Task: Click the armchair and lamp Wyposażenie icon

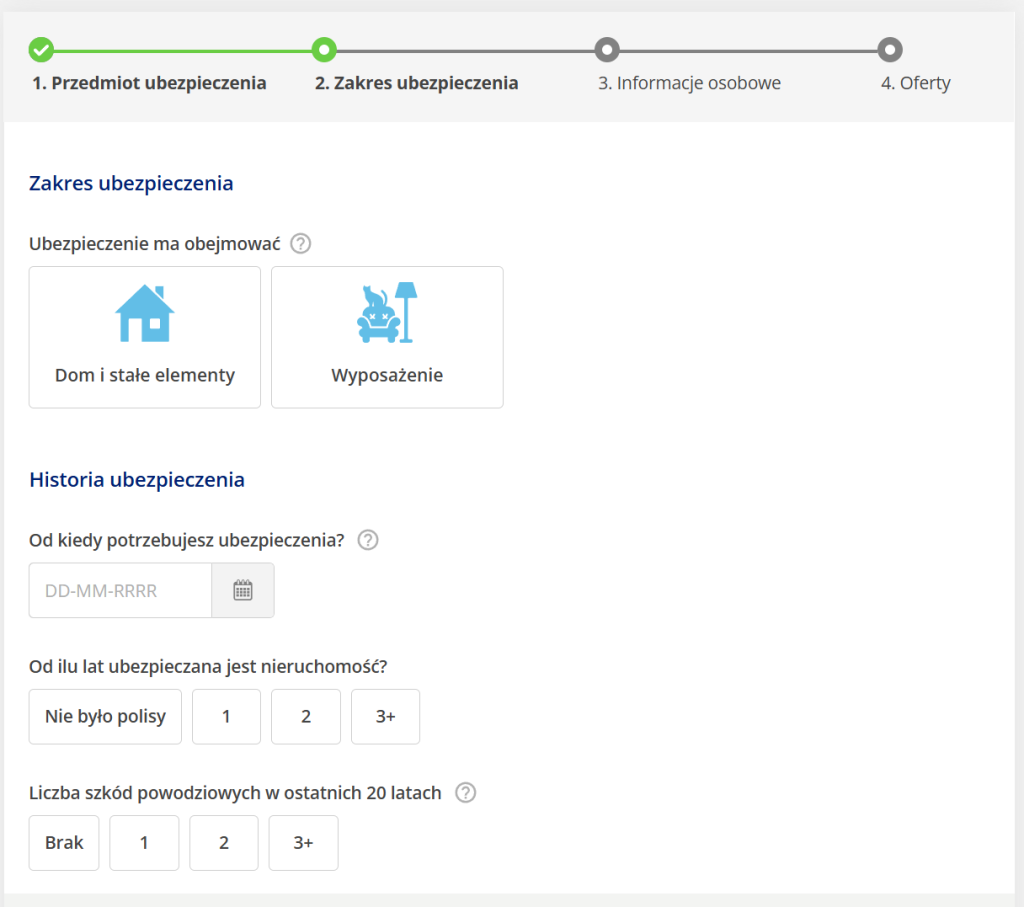Action: tap(387, 314)
